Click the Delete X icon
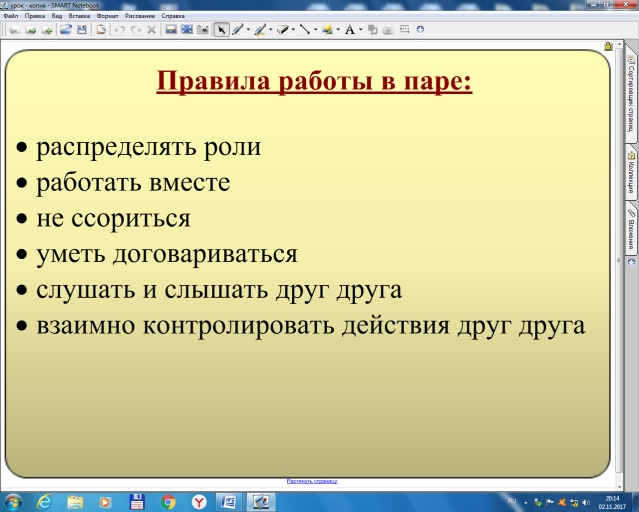639x512 pixels. click(151, 30)
